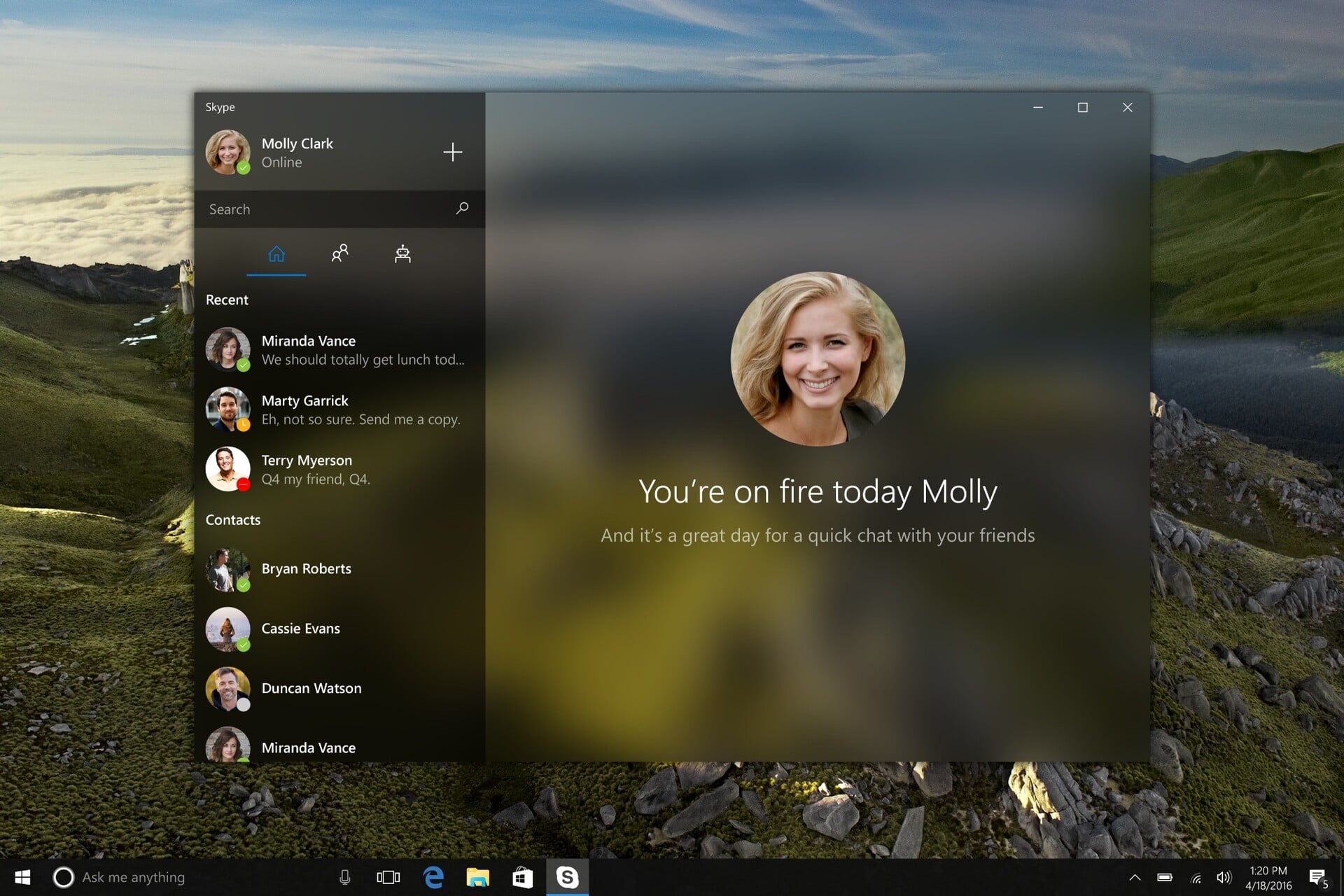This screenshot has width=1344, height=896.
Task: Open Task View from taskbar
Action: (x=388, y=877)
